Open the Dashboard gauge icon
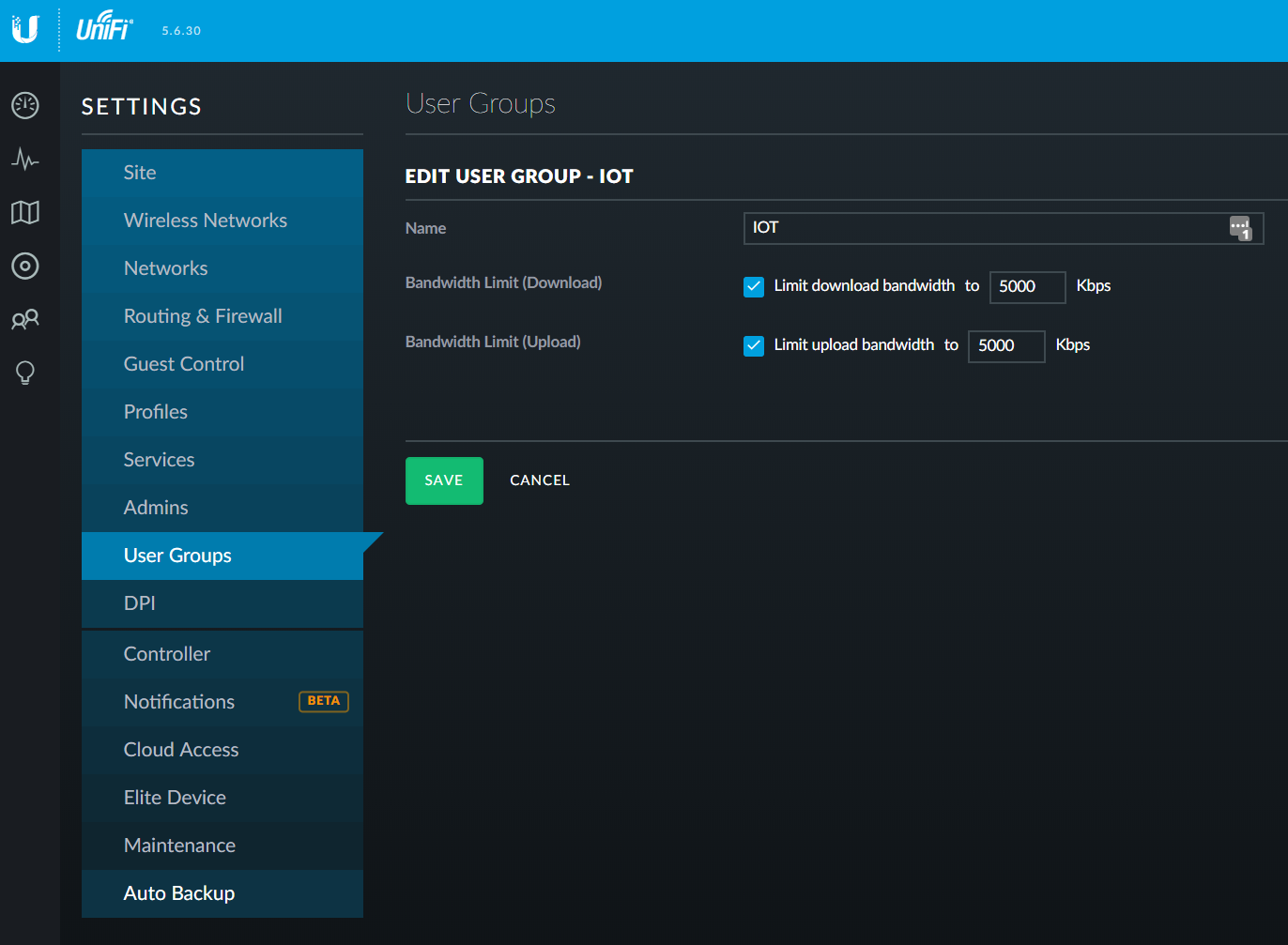Viewport: 1288px width, 945px height. point(25,105)
